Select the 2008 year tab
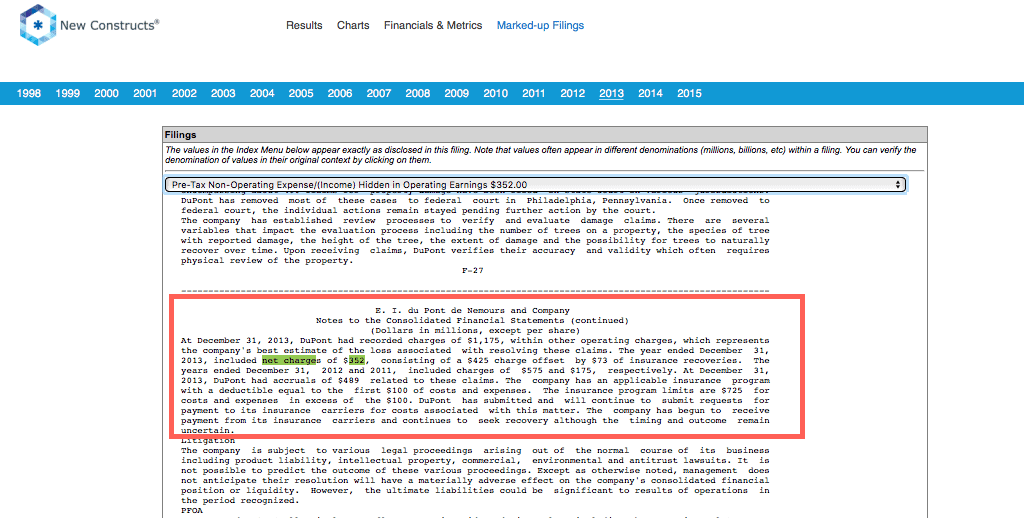The image size is (1024, 518). click(418, 93)
